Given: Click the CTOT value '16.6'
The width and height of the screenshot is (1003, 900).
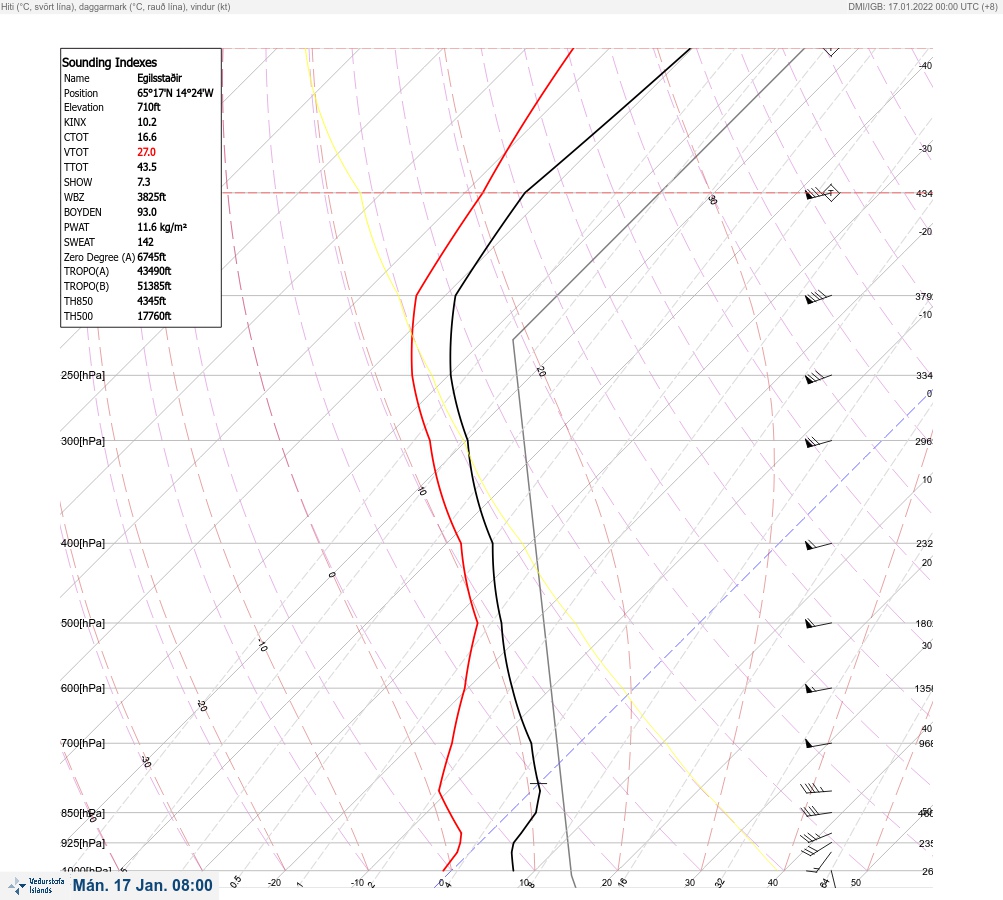Looking at the screenshot, I should [146, 137].
